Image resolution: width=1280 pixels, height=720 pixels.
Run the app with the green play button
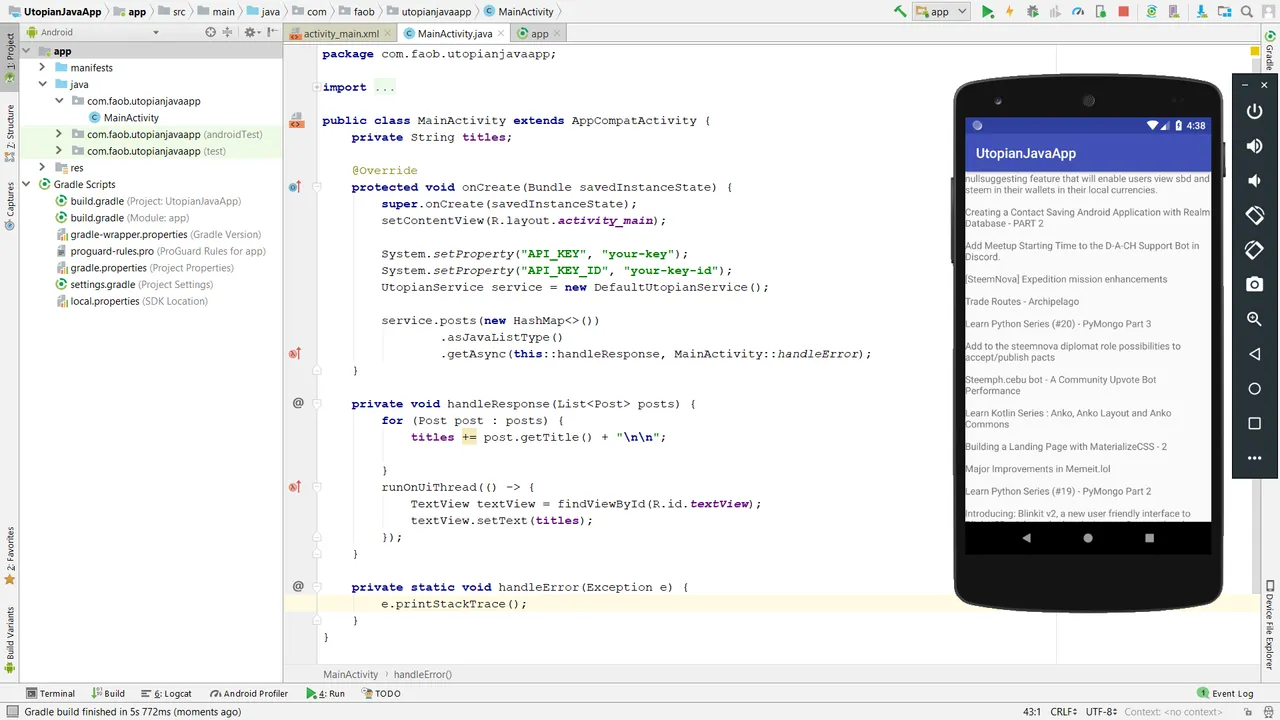(x=988, y=11)
